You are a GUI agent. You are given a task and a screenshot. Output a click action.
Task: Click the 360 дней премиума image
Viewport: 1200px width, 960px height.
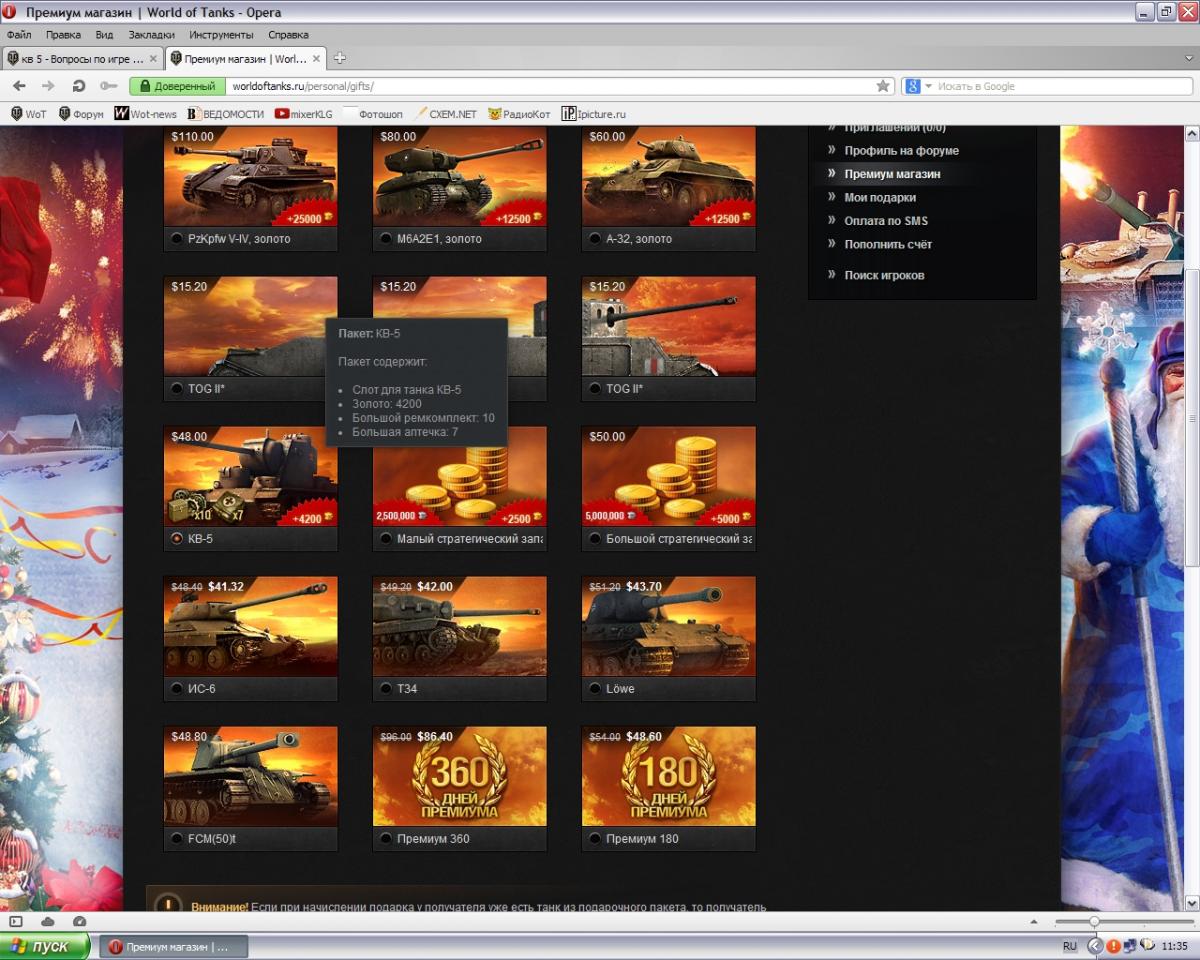(x=460, y=777)
